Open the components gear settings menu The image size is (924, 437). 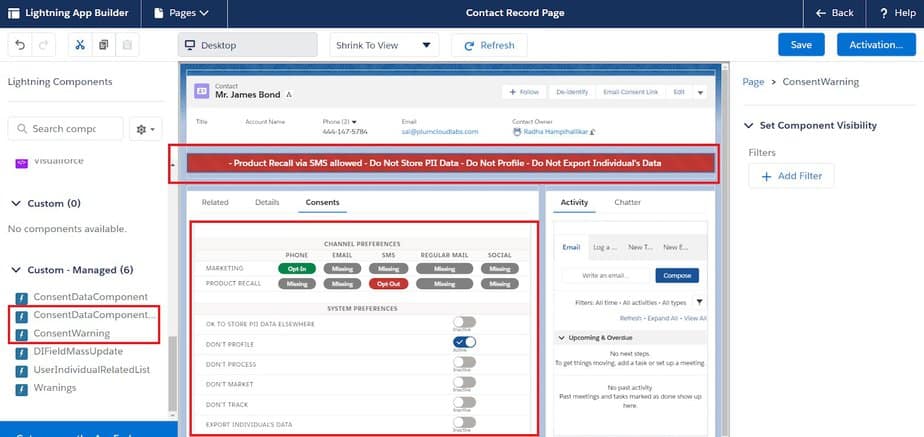[x=147, y=129]
